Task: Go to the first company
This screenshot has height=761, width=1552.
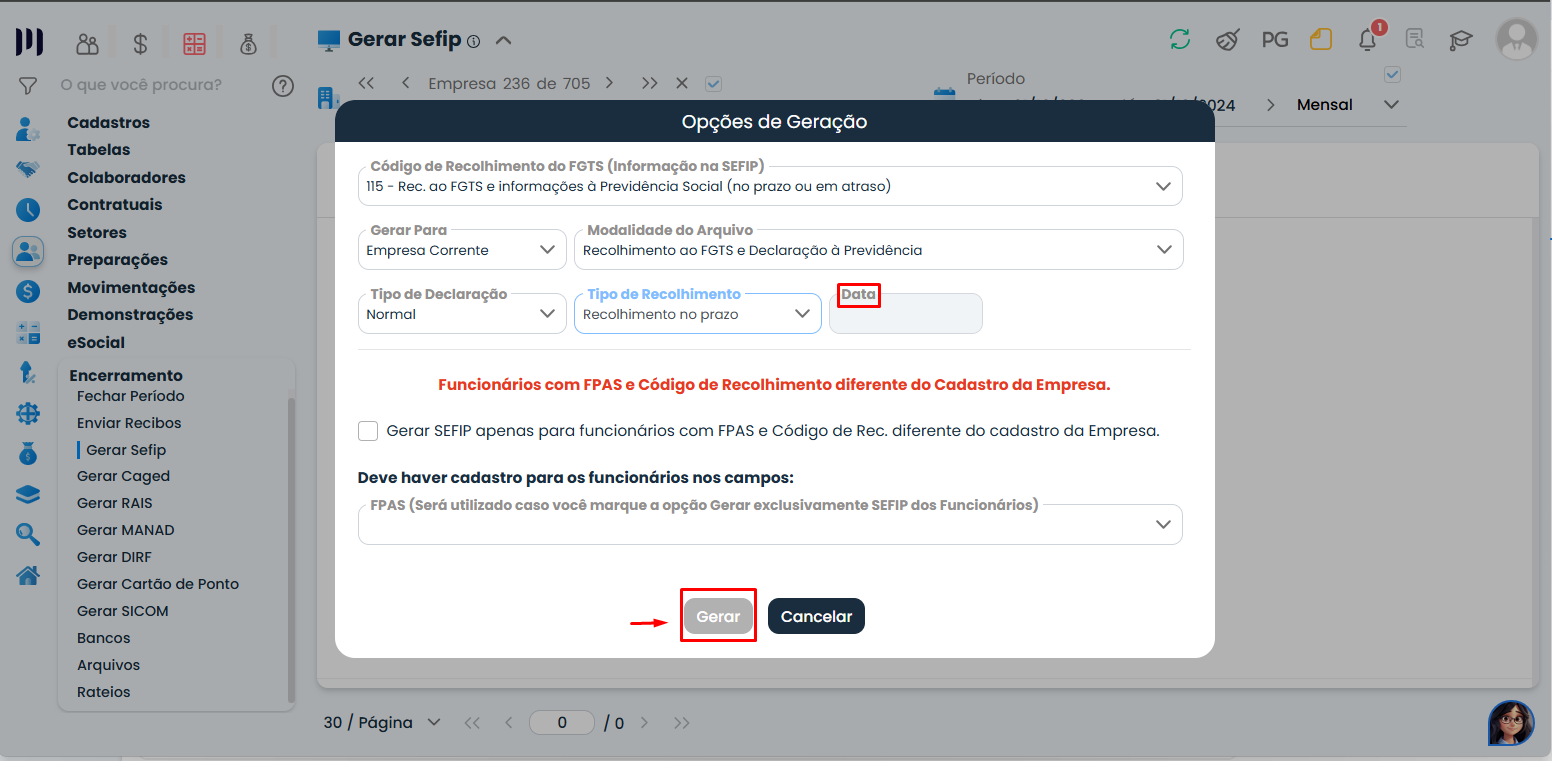Action: tap(366, 83)
